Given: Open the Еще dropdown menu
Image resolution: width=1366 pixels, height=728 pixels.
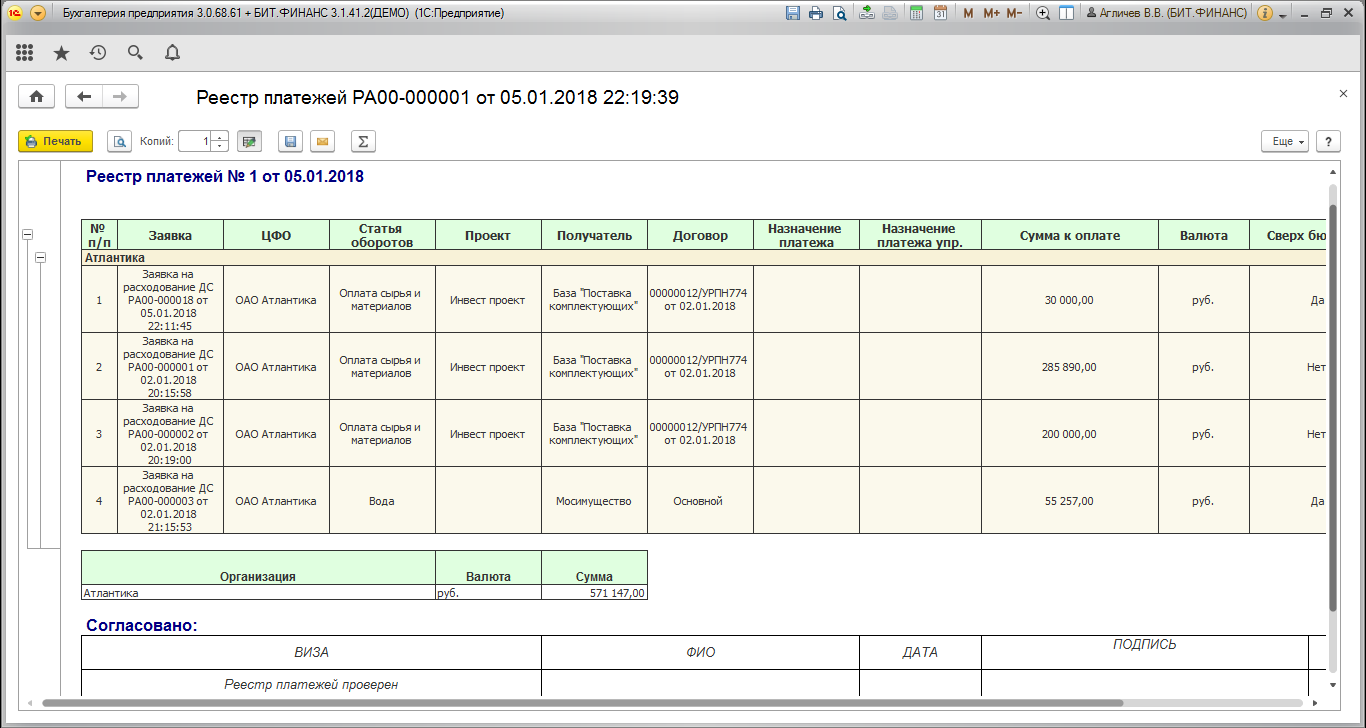Looking at the screenshot, I should (x=1284, y=142).
